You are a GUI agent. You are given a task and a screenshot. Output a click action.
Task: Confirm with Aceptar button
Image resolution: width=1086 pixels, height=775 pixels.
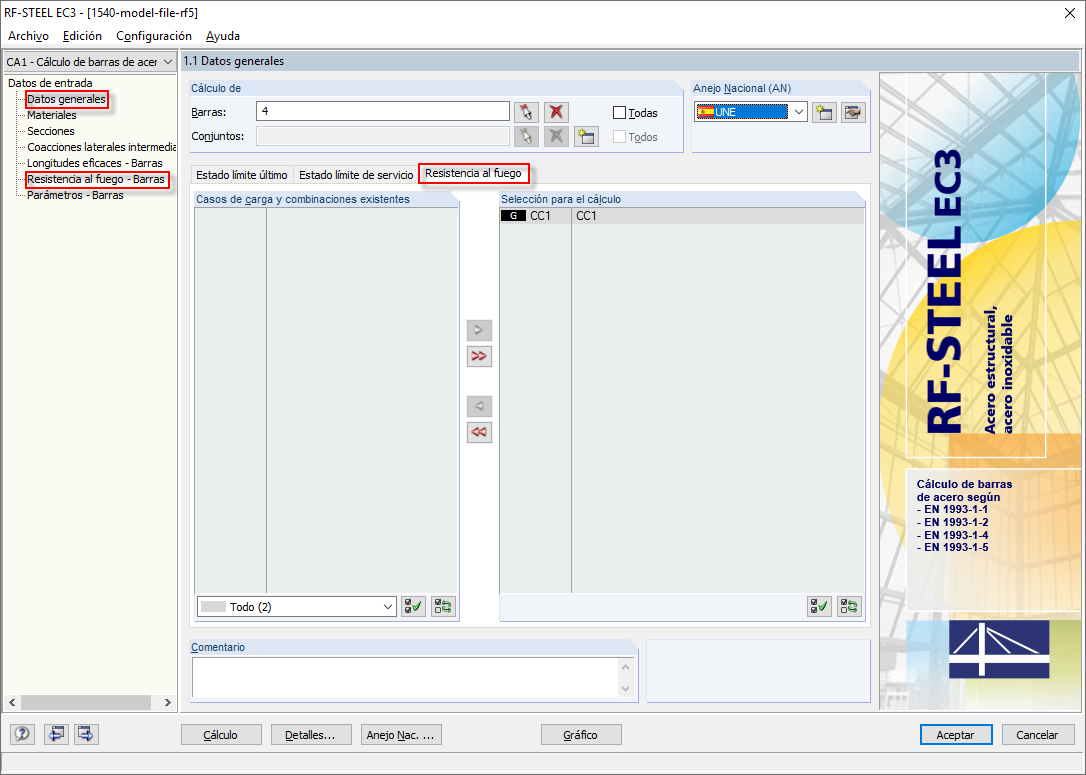[x=956, y=735]
